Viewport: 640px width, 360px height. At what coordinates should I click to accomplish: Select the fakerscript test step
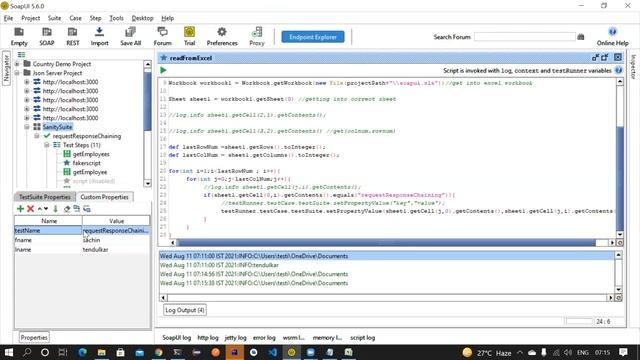[87, 163]
